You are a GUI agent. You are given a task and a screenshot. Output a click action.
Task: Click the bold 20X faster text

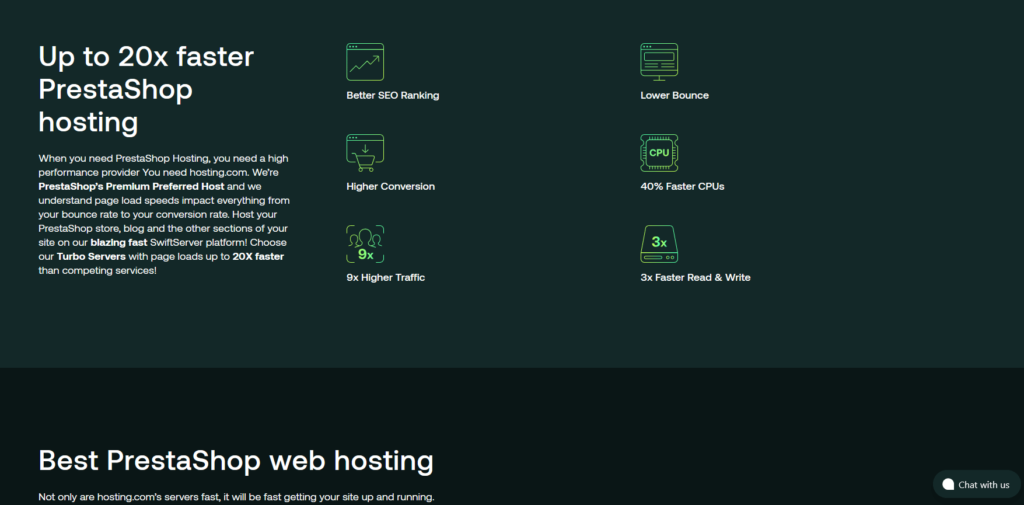coord(258,256)
